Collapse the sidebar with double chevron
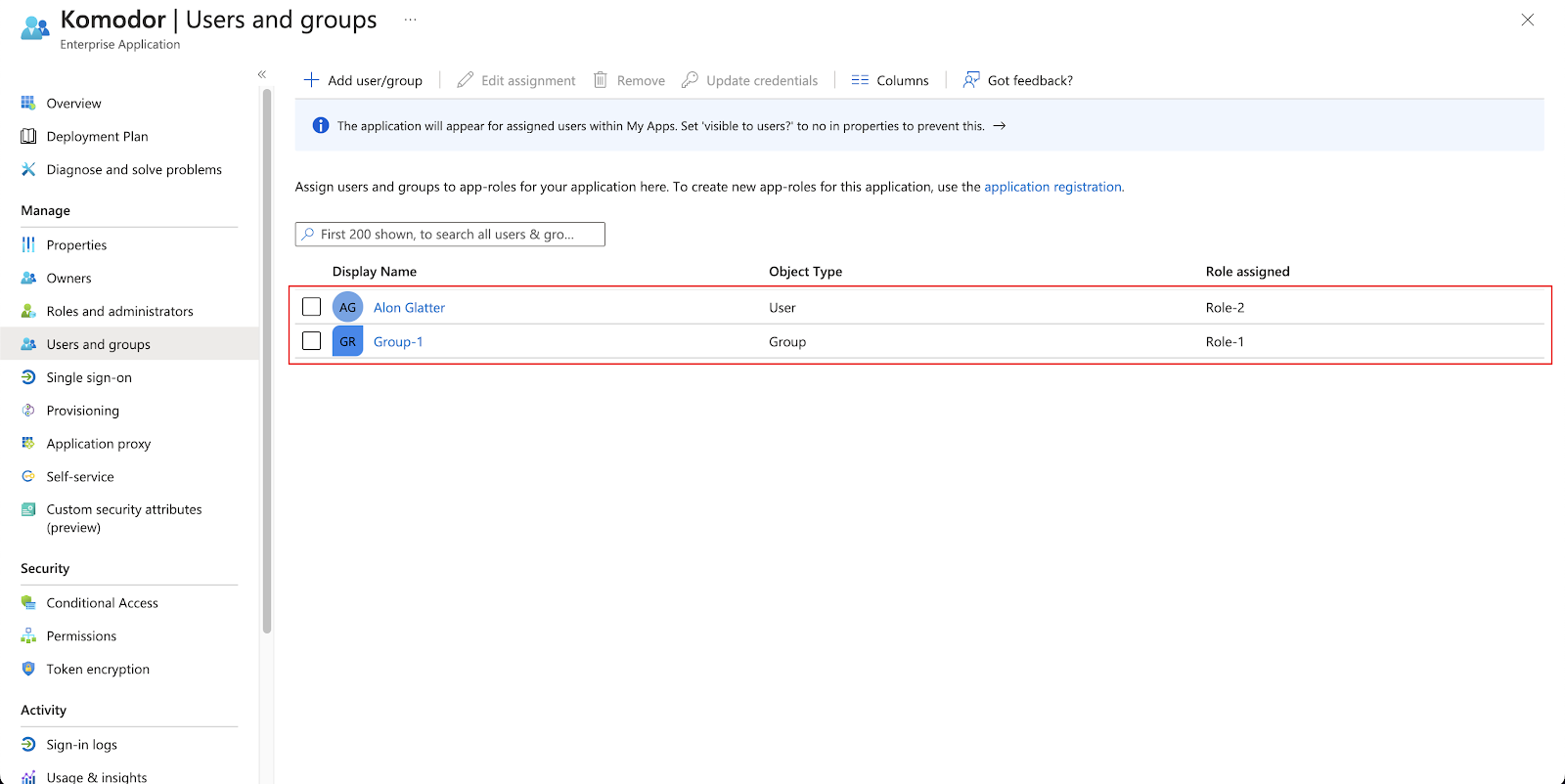Viewport: 1565px width, 784px height. click(x=262, y=74)
